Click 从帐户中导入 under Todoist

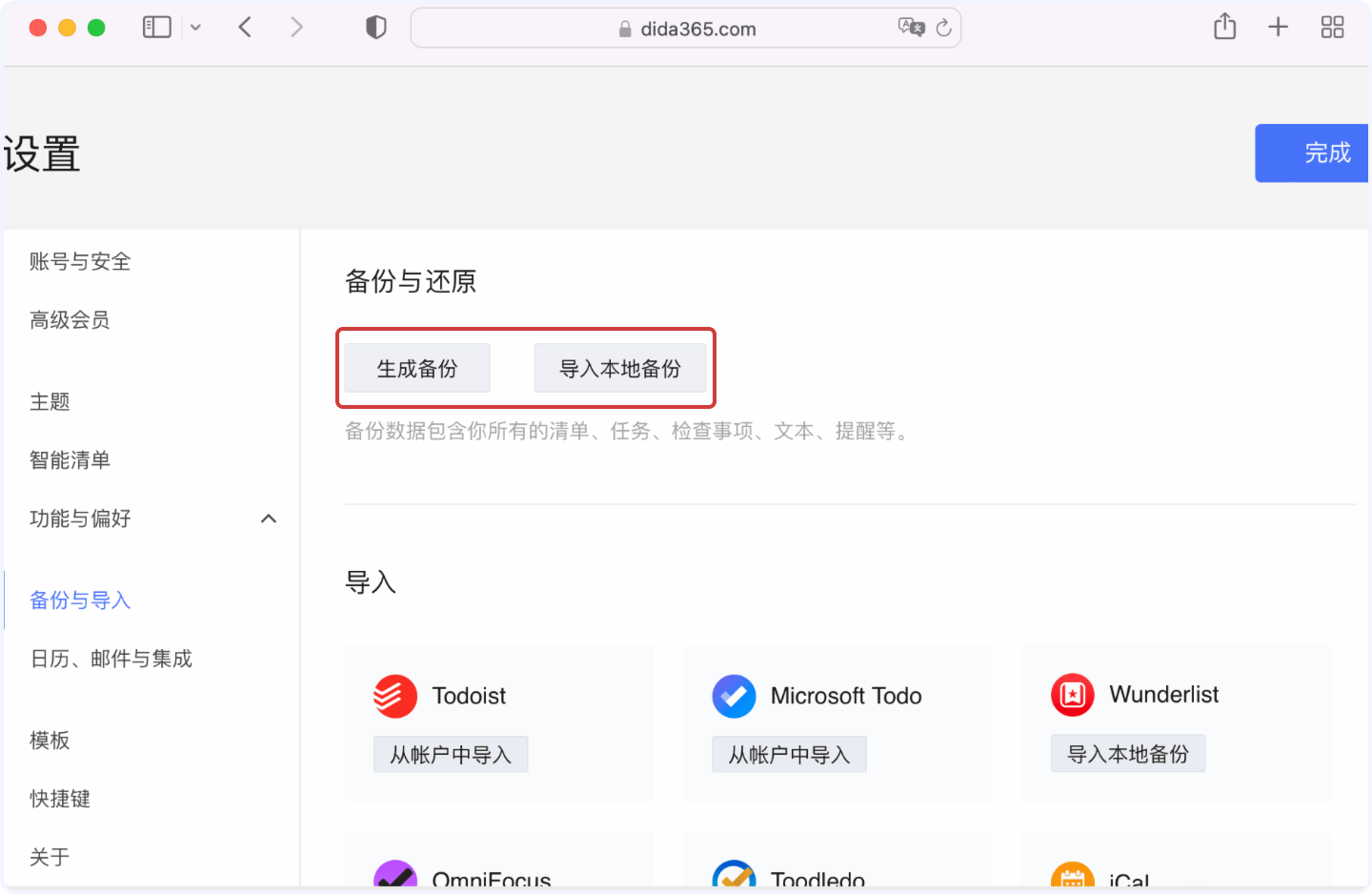[451, 755]
